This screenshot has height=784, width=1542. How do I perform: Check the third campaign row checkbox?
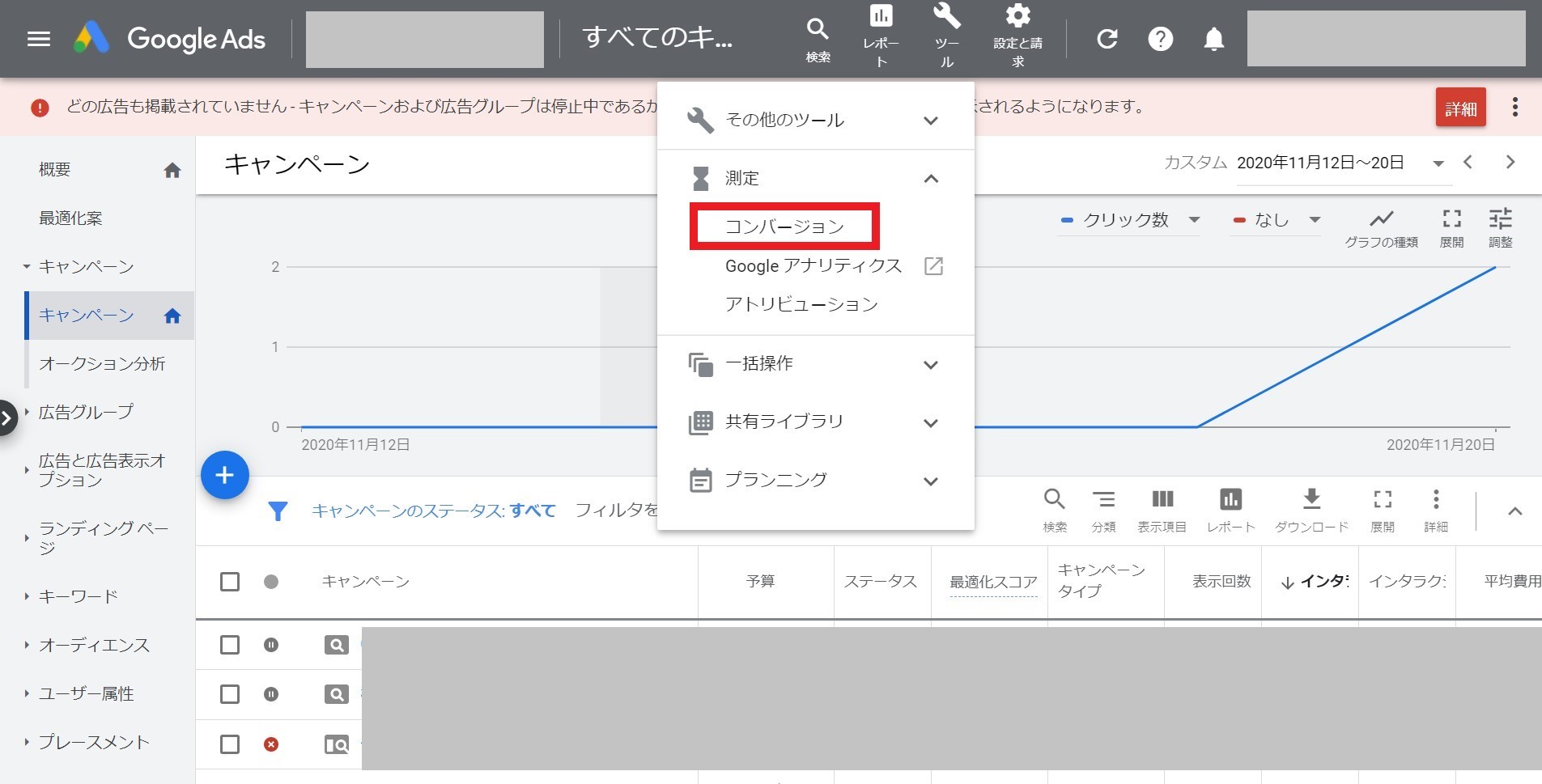230,744
